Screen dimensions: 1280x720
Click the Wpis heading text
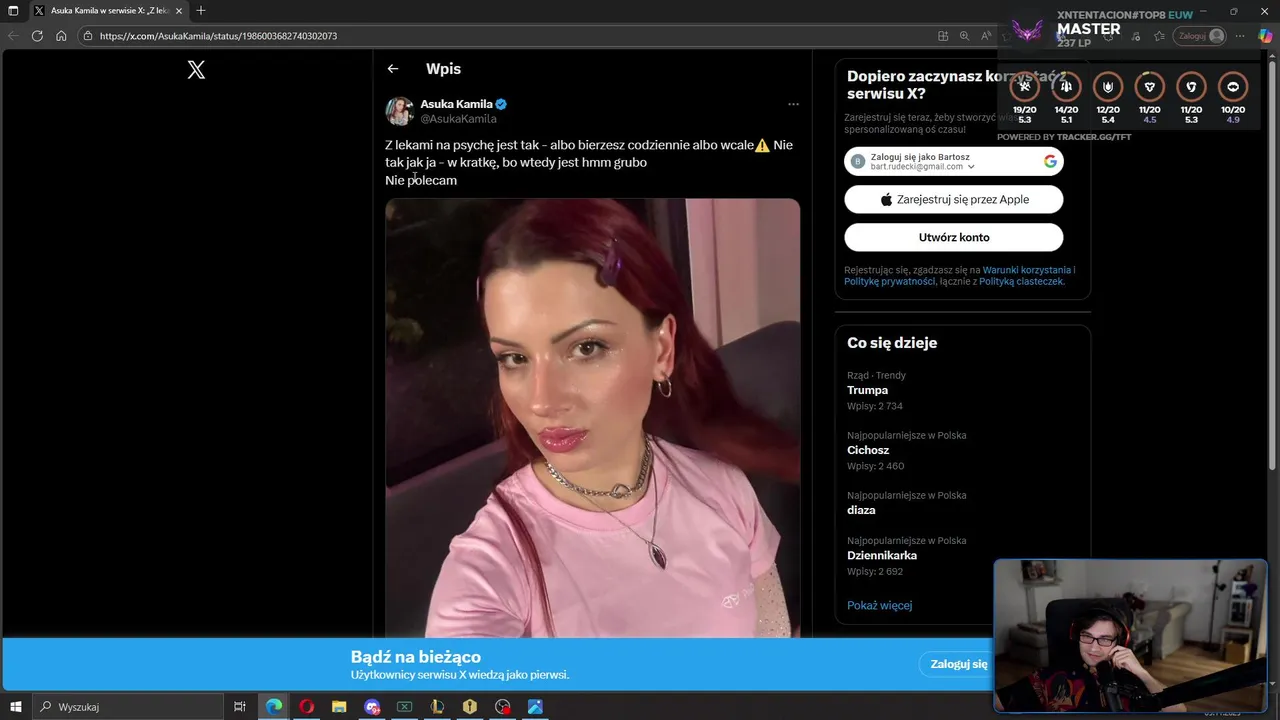pos(443,69)
